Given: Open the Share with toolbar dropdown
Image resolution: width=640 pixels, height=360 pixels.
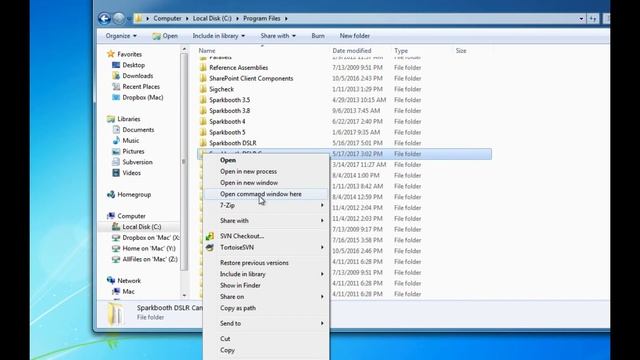Looking at the screenshot, I should point(278,36).
